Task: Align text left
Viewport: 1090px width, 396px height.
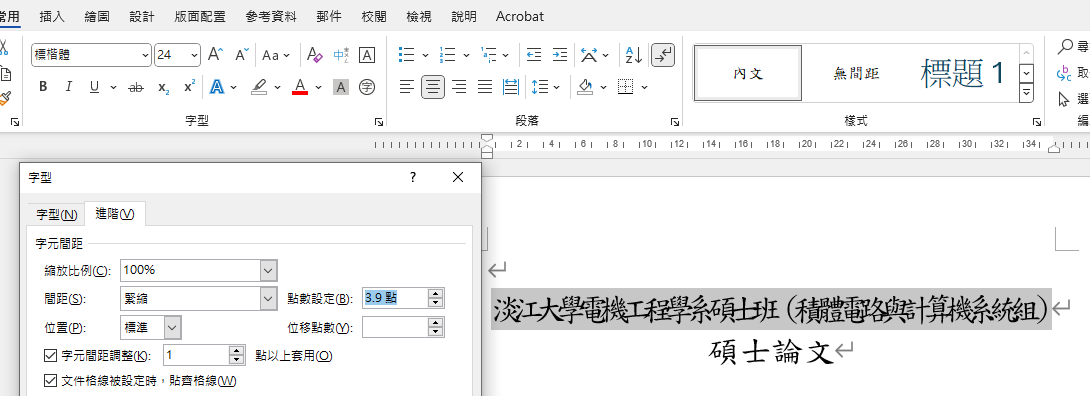Action: tap(407, 87)
